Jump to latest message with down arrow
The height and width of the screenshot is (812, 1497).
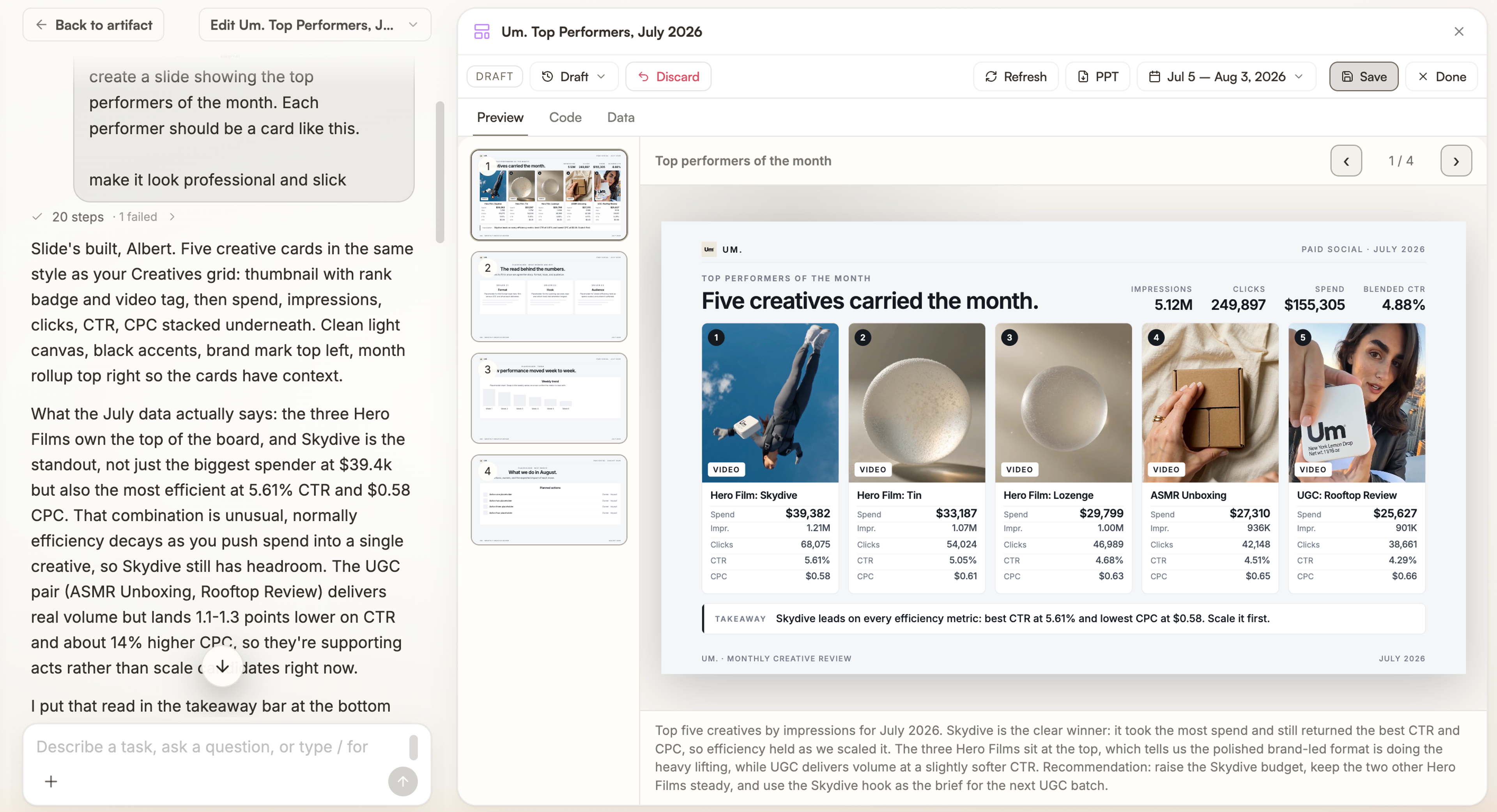223,666
